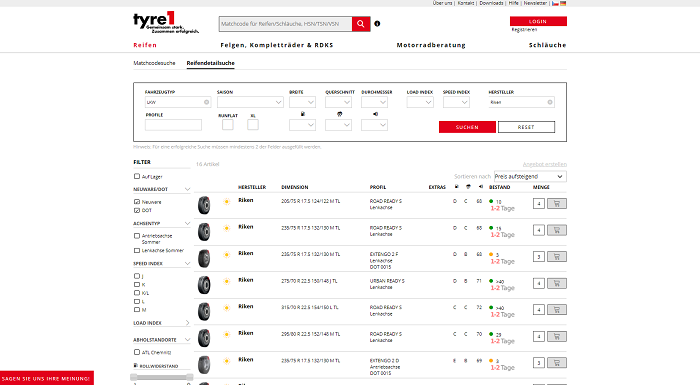
Task: Click the summer sun icon of 295/80 row
Action: [227, 334]
